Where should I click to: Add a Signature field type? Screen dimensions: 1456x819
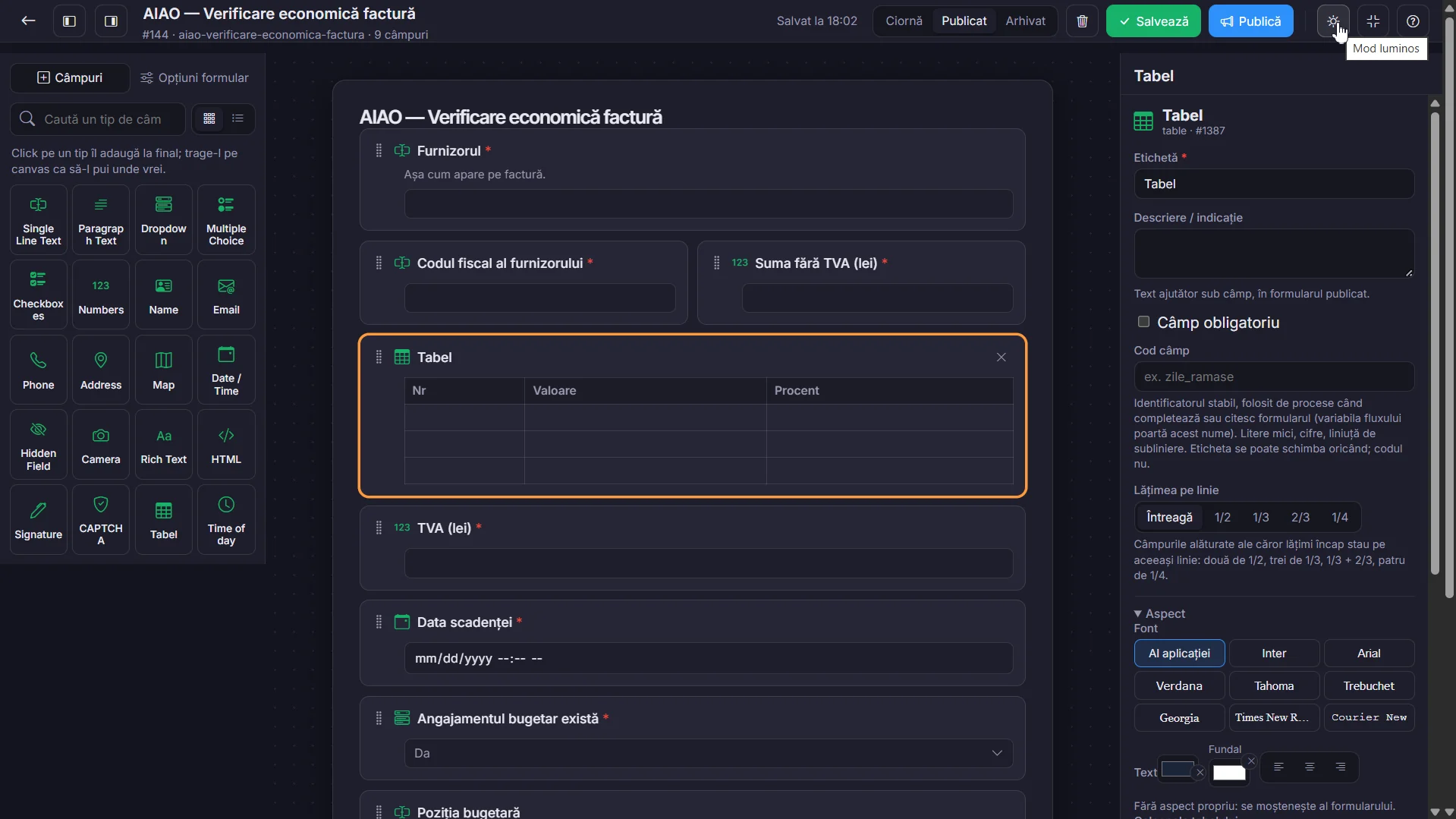click(39, 520)
